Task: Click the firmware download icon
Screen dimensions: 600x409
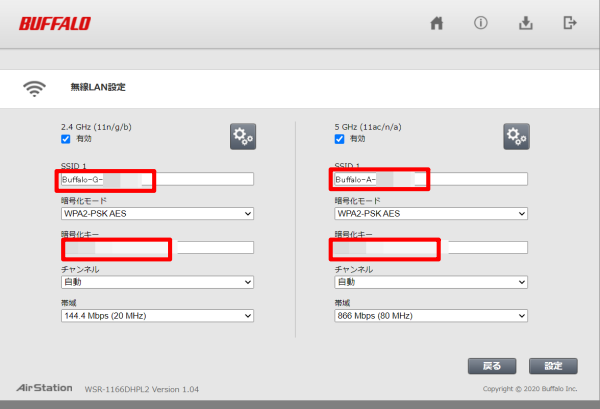Action: click(x=526, y=23)
